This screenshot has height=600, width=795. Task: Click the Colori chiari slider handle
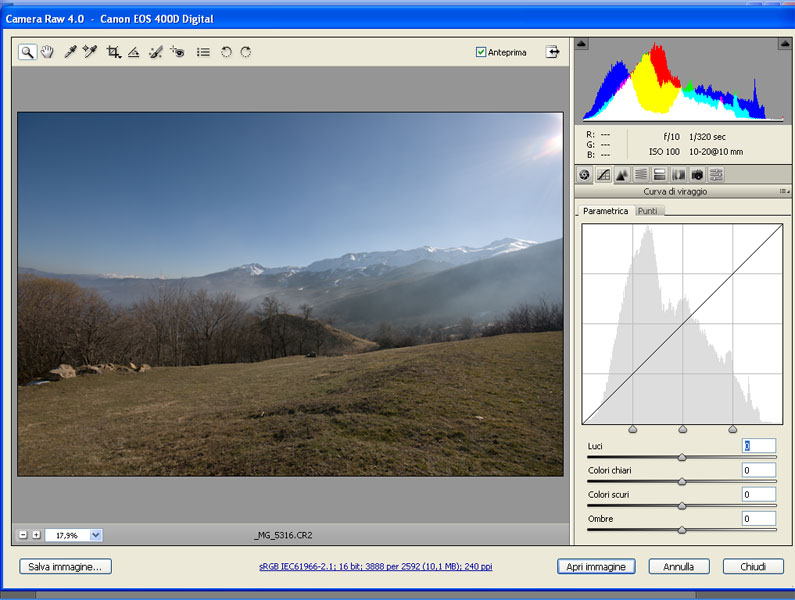pos(682,481)
